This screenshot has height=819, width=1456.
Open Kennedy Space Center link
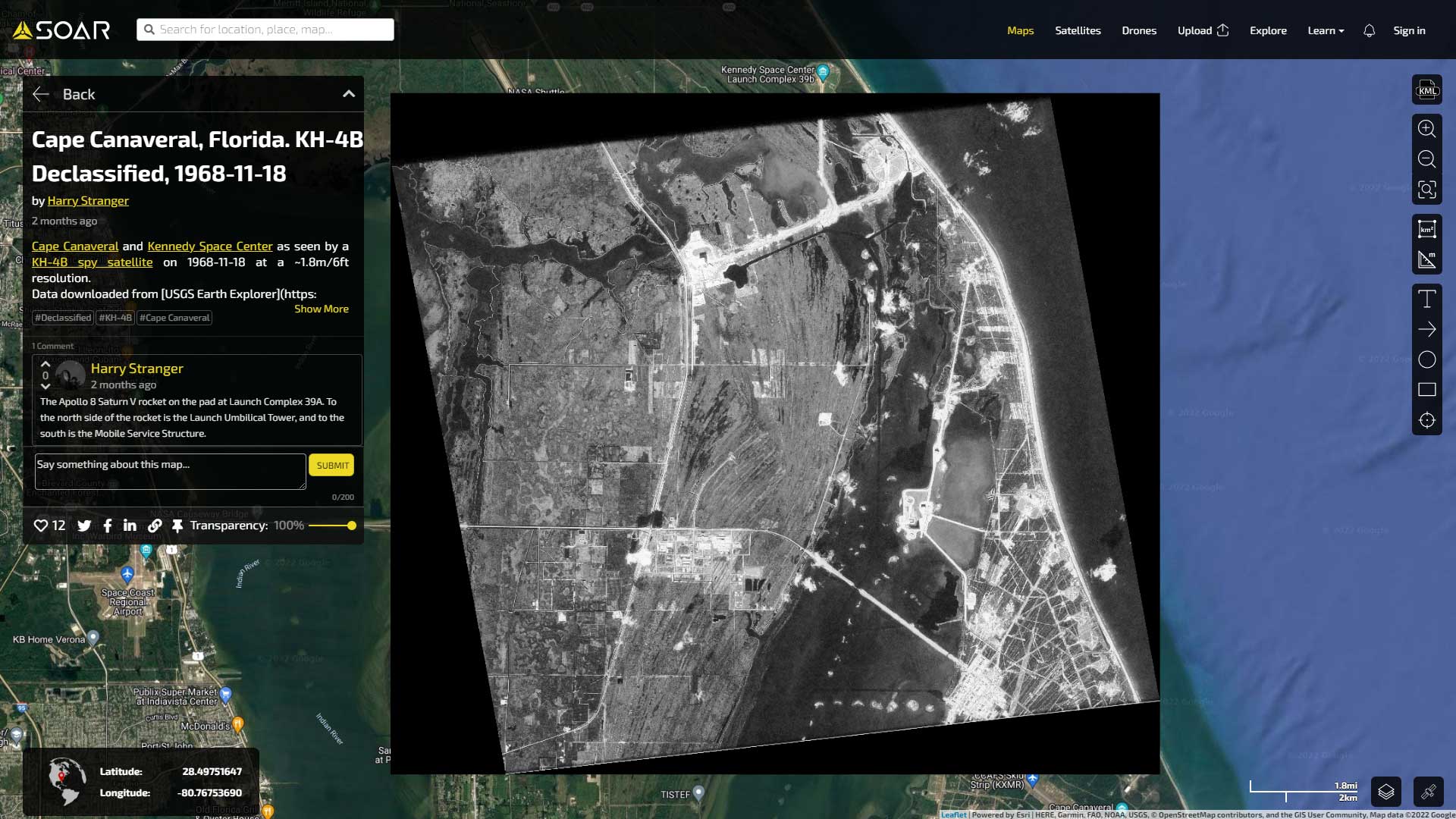click(209, 246)
